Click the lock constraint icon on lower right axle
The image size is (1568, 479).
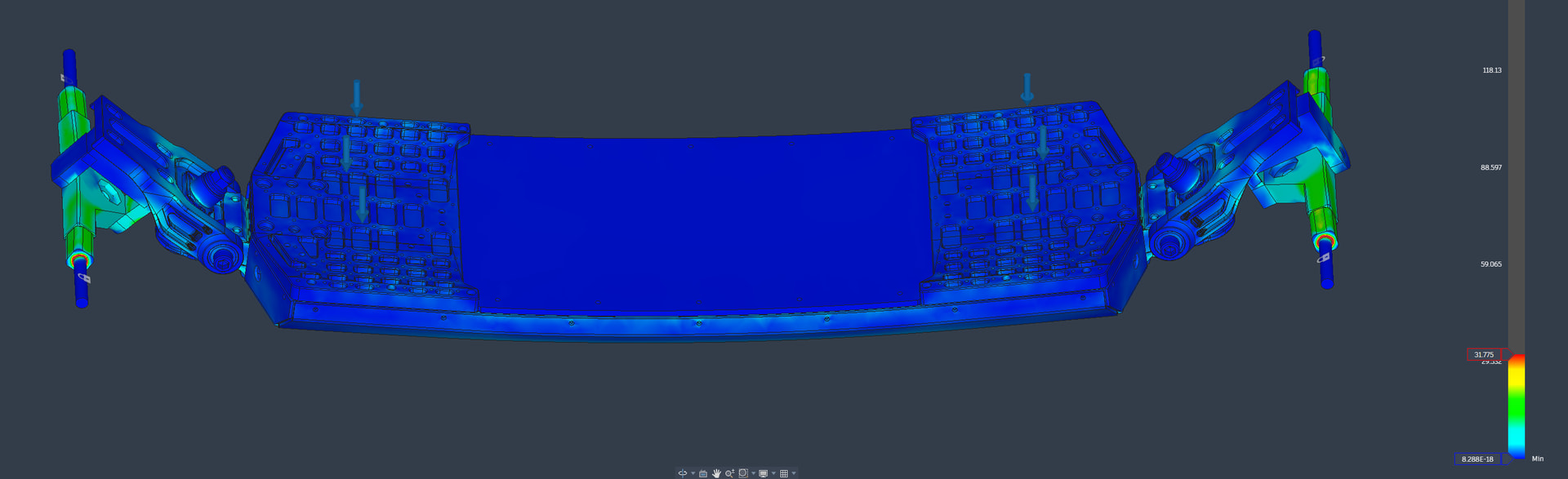tap(1323, 258)
